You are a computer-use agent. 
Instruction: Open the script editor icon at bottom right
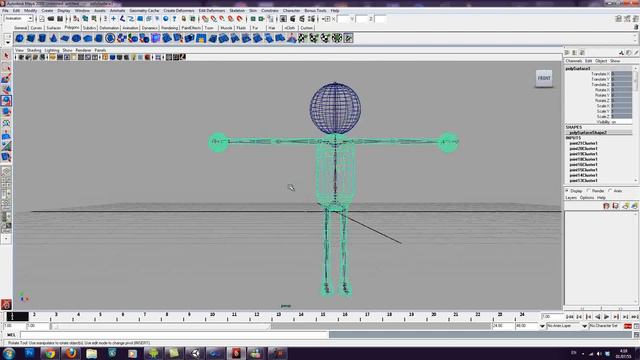pyautogui.click(x=636, y=335)
